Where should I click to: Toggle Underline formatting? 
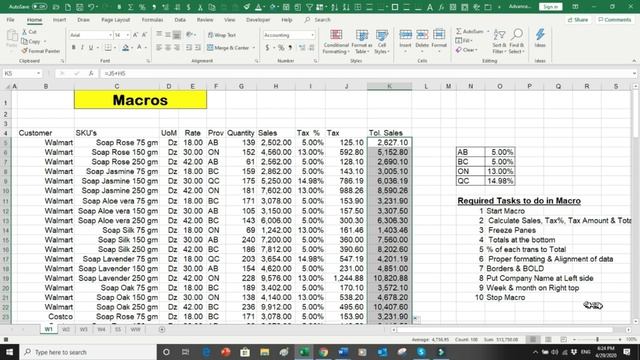[x=91, y=48]
